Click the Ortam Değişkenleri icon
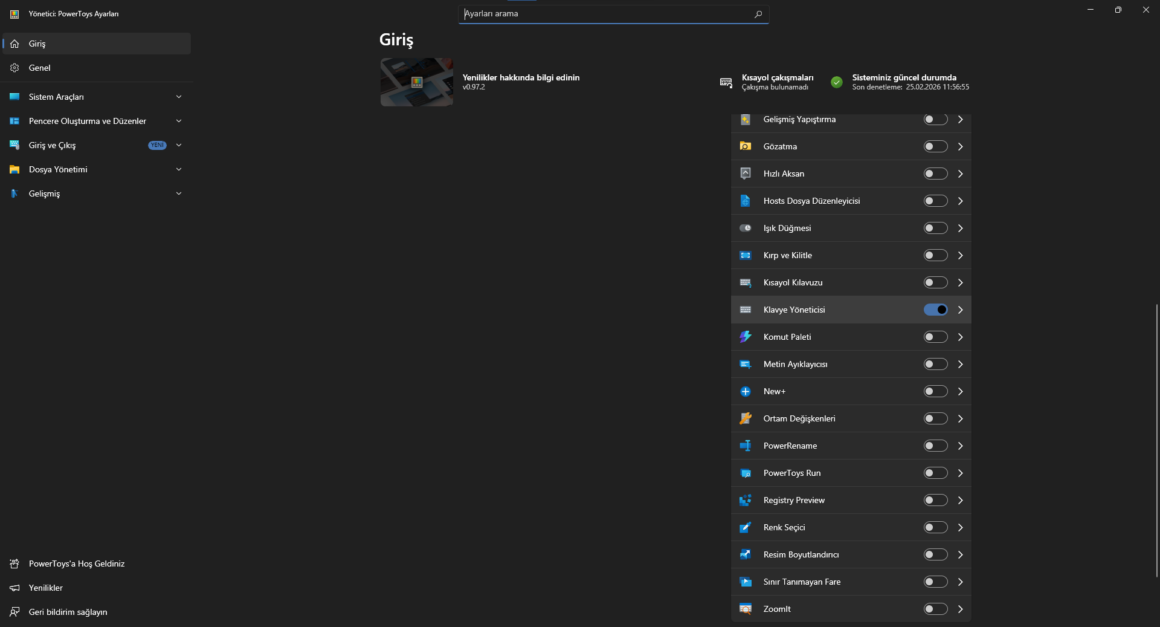Screen dimensions: 1160x627 point(745,419)
